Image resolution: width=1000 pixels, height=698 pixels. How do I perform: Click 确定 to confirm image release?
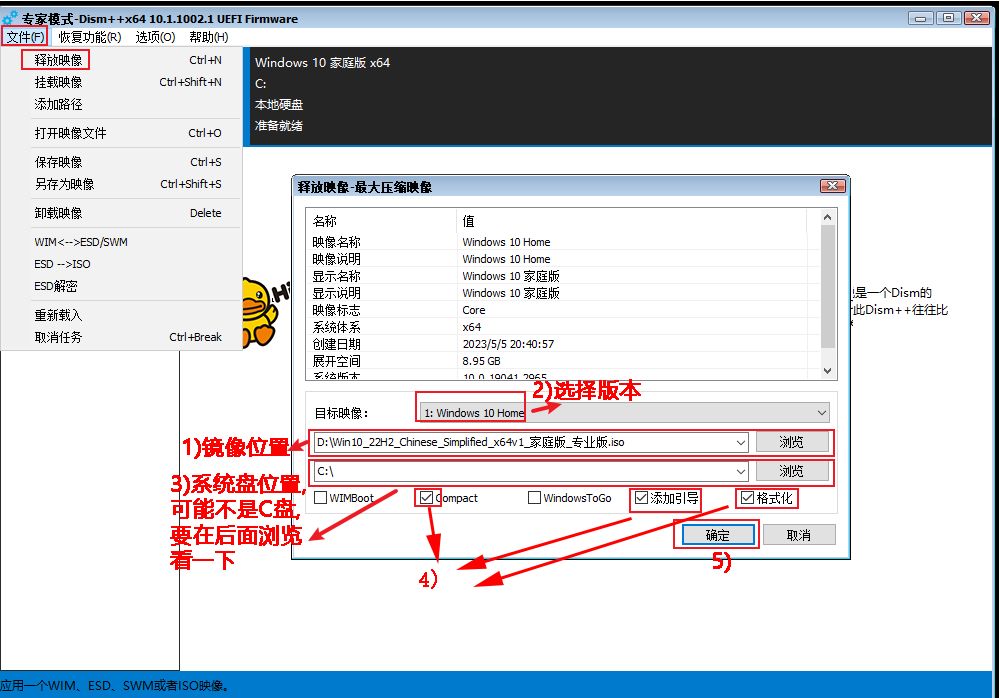click(x=717, y=535)
